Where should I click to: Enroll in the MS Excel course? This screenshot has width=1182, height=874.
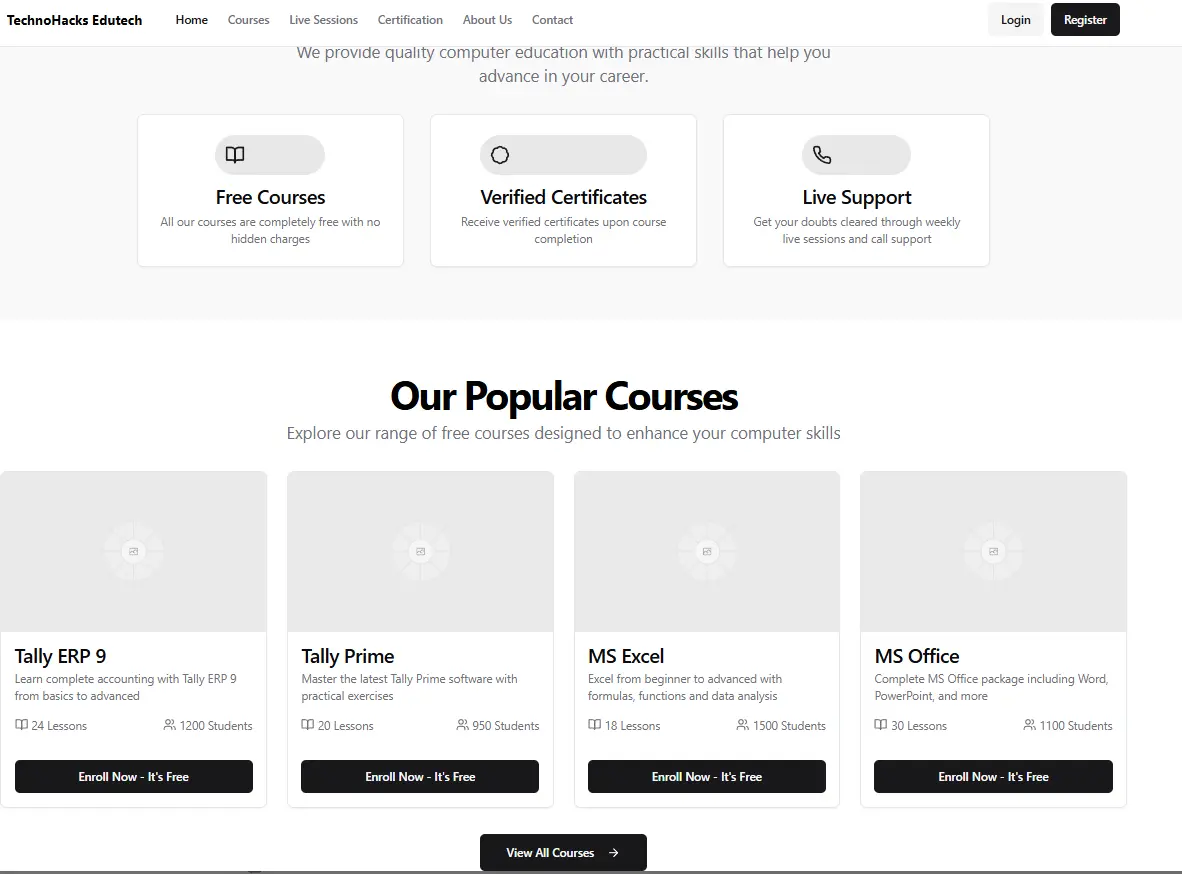707,776
